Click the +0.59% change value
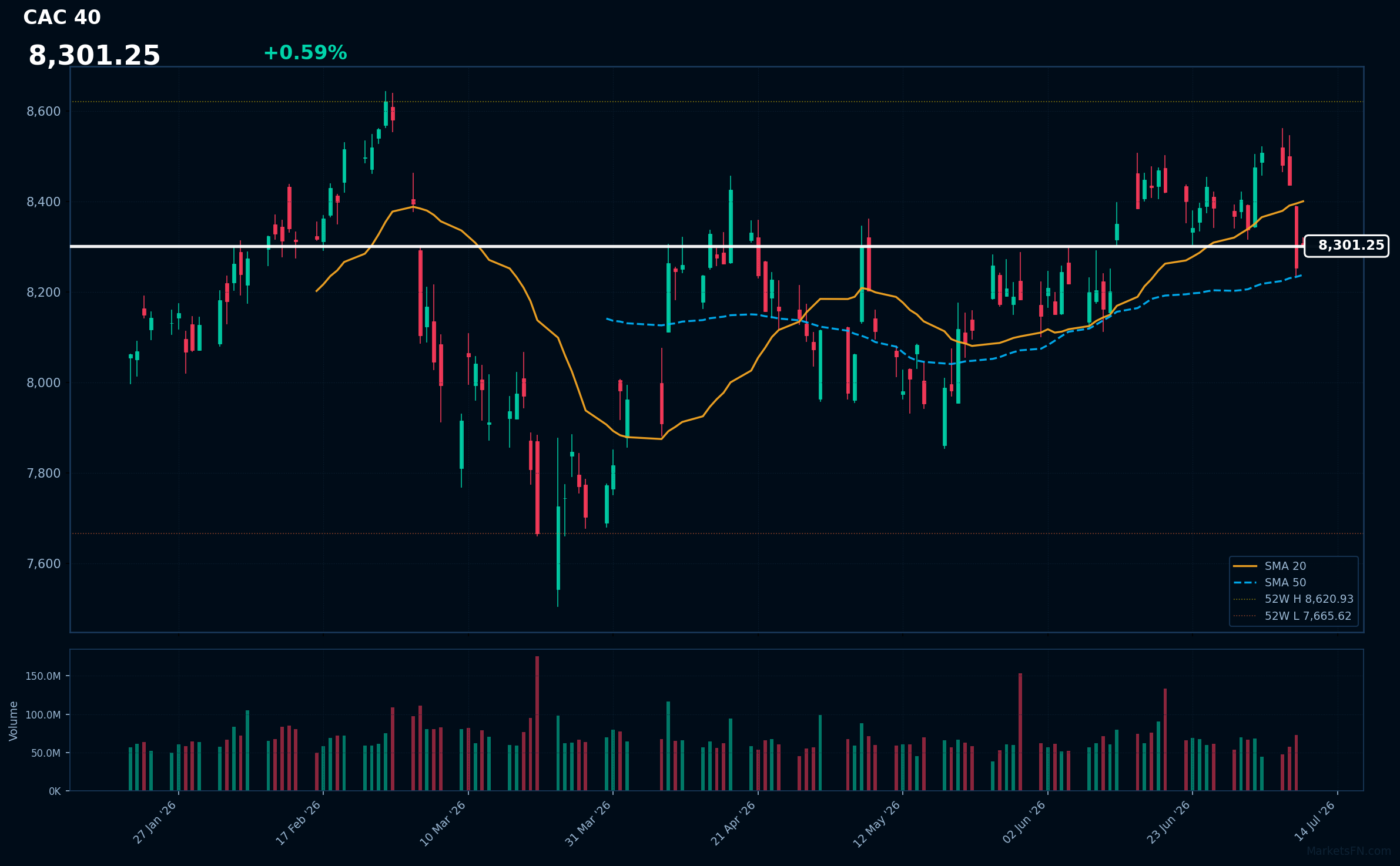The height and width of the screenshot is (866, 1400). (x=305, y=53)
